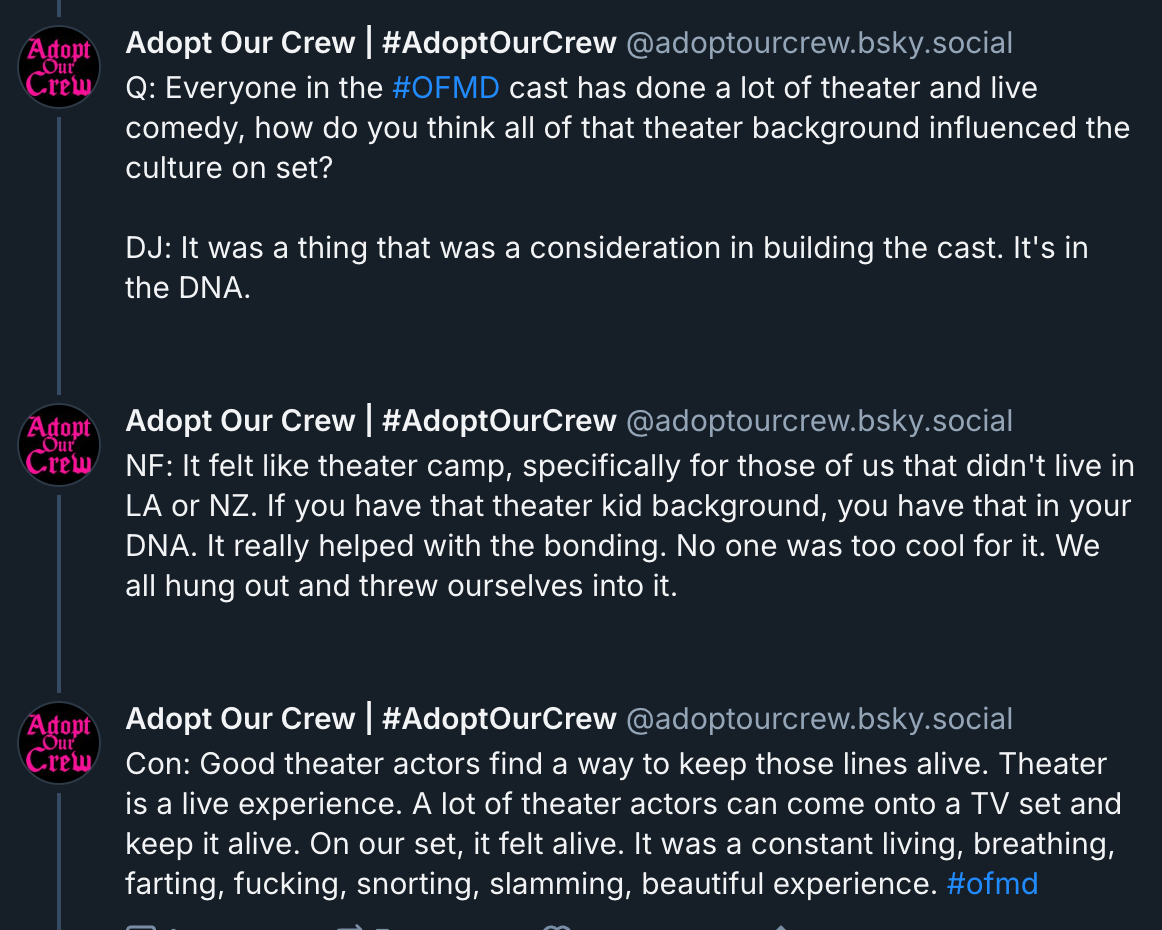Viewport: 1162px width, 930px height.
Task: Click the avatar next to the Con: post
Action: [x=58, y=743]
